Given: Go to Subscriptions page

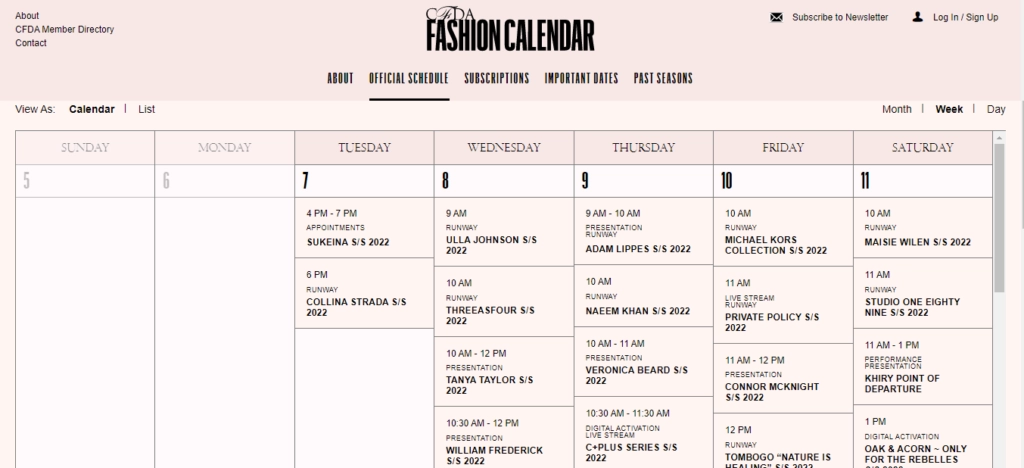Looking at the screenshot, I should click(496, 78).
